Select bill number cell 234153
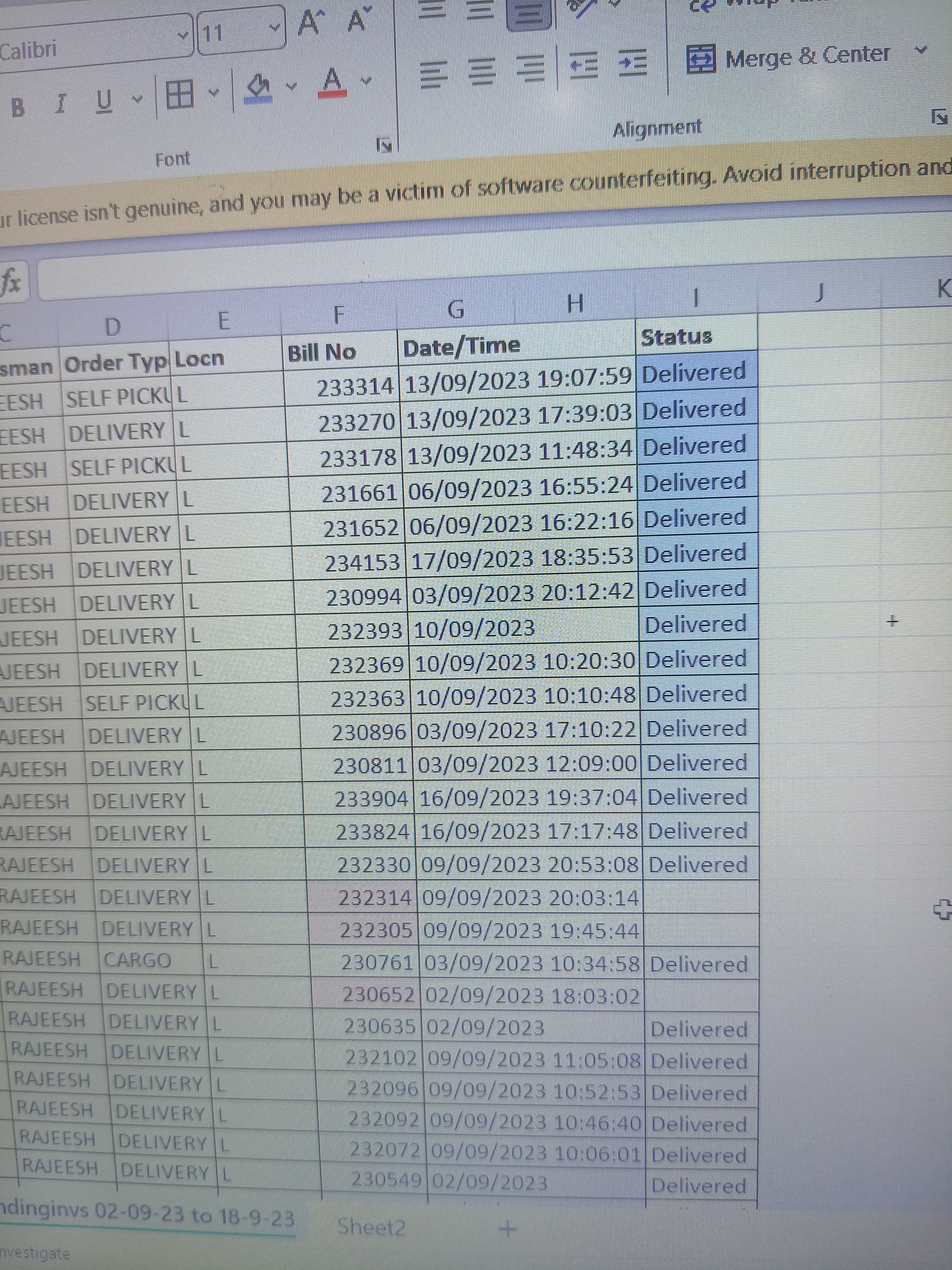The height and width of the screenshot is (1270, 952). point(351,563)
